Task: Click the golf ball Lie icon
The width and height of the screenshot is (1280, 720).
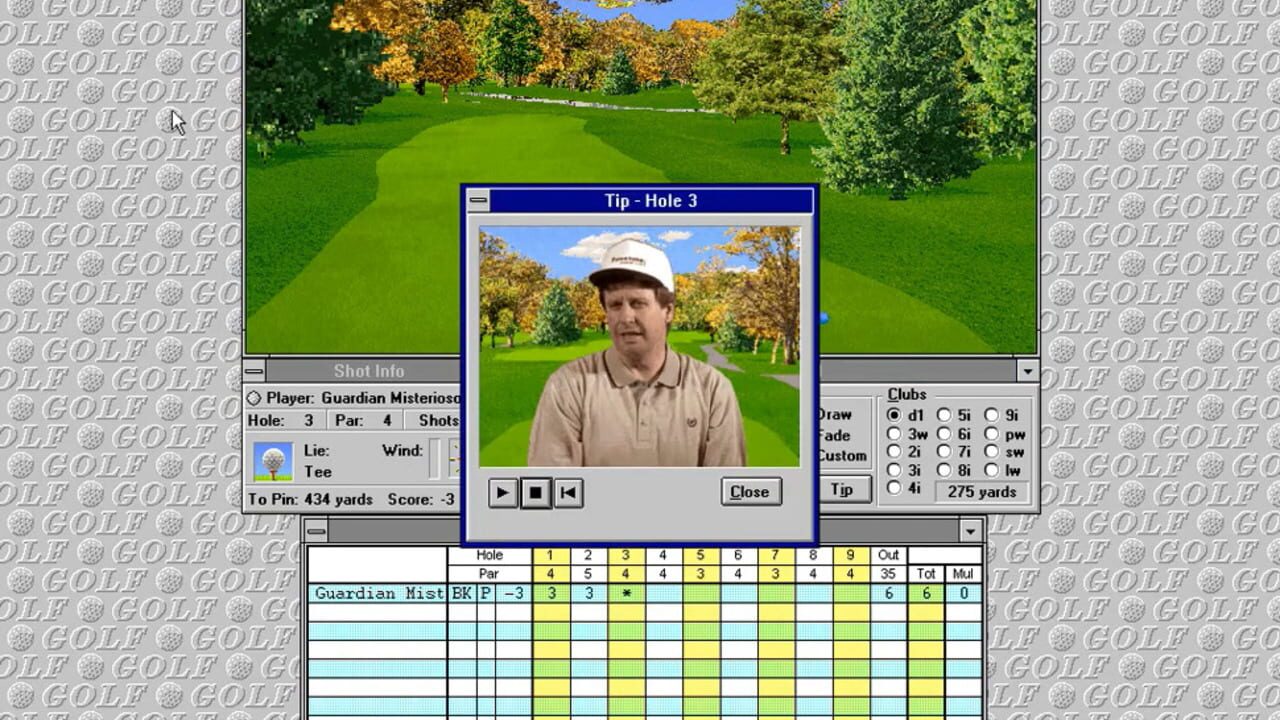Action: 273,461
